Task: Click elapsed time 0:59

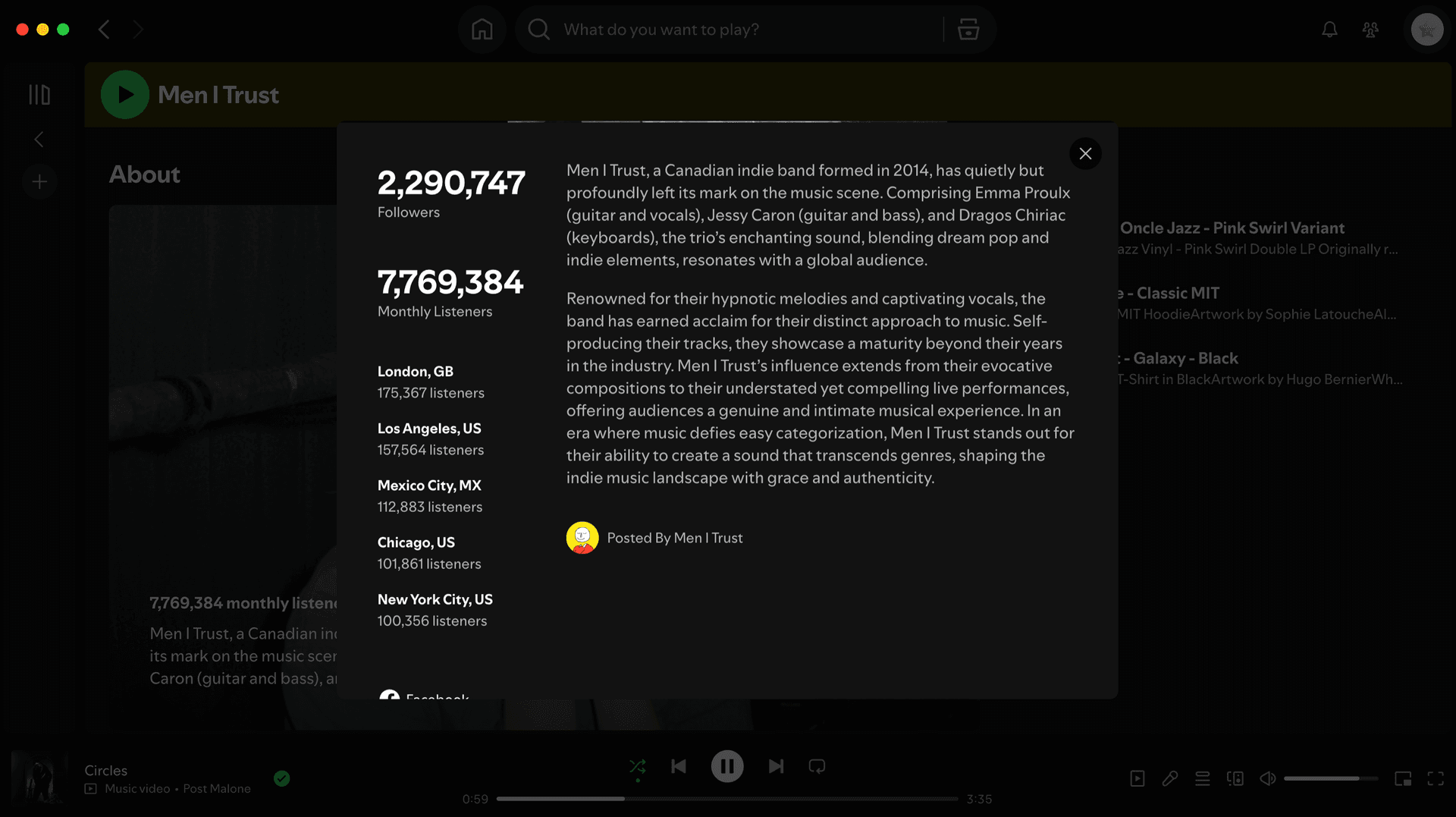Action: (x=475, y=799)
